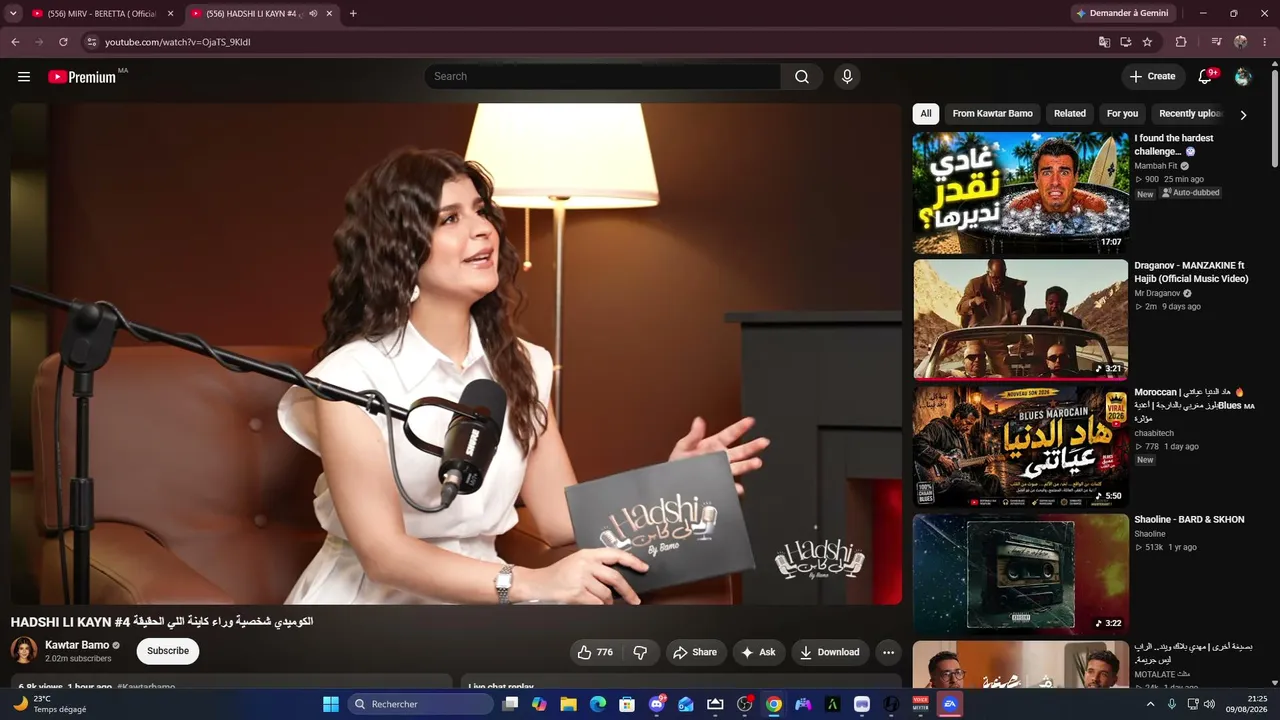Bookmark this page with the star

1147,42
